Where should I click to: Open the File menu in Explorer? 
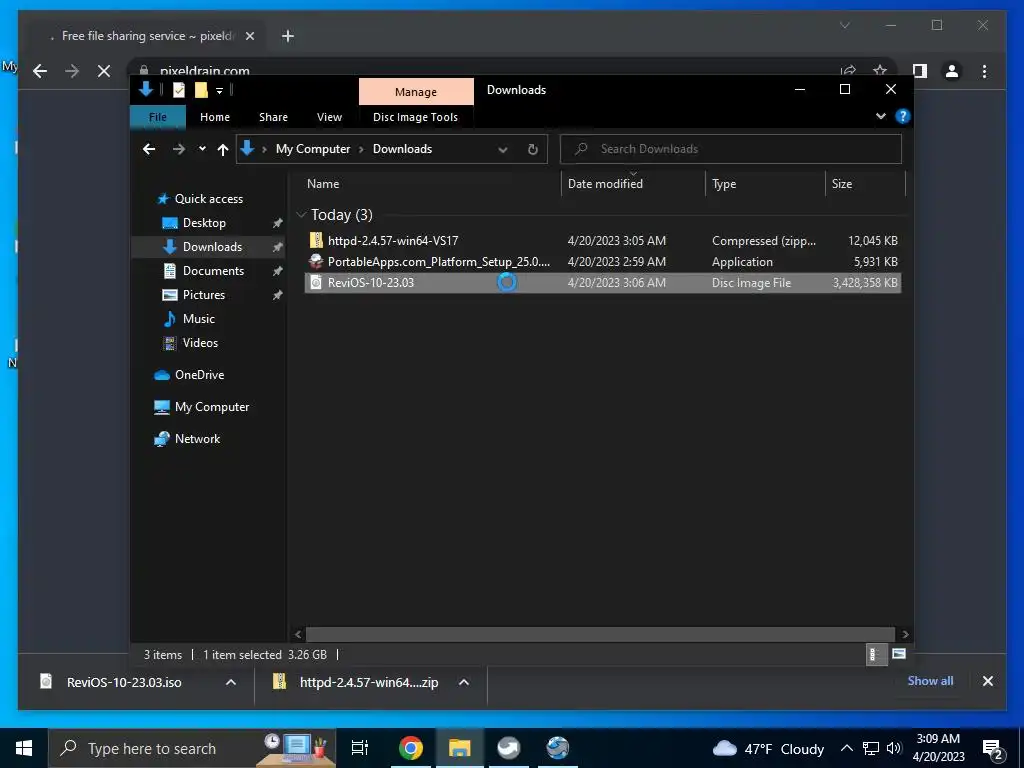click(x=157, y=117)
